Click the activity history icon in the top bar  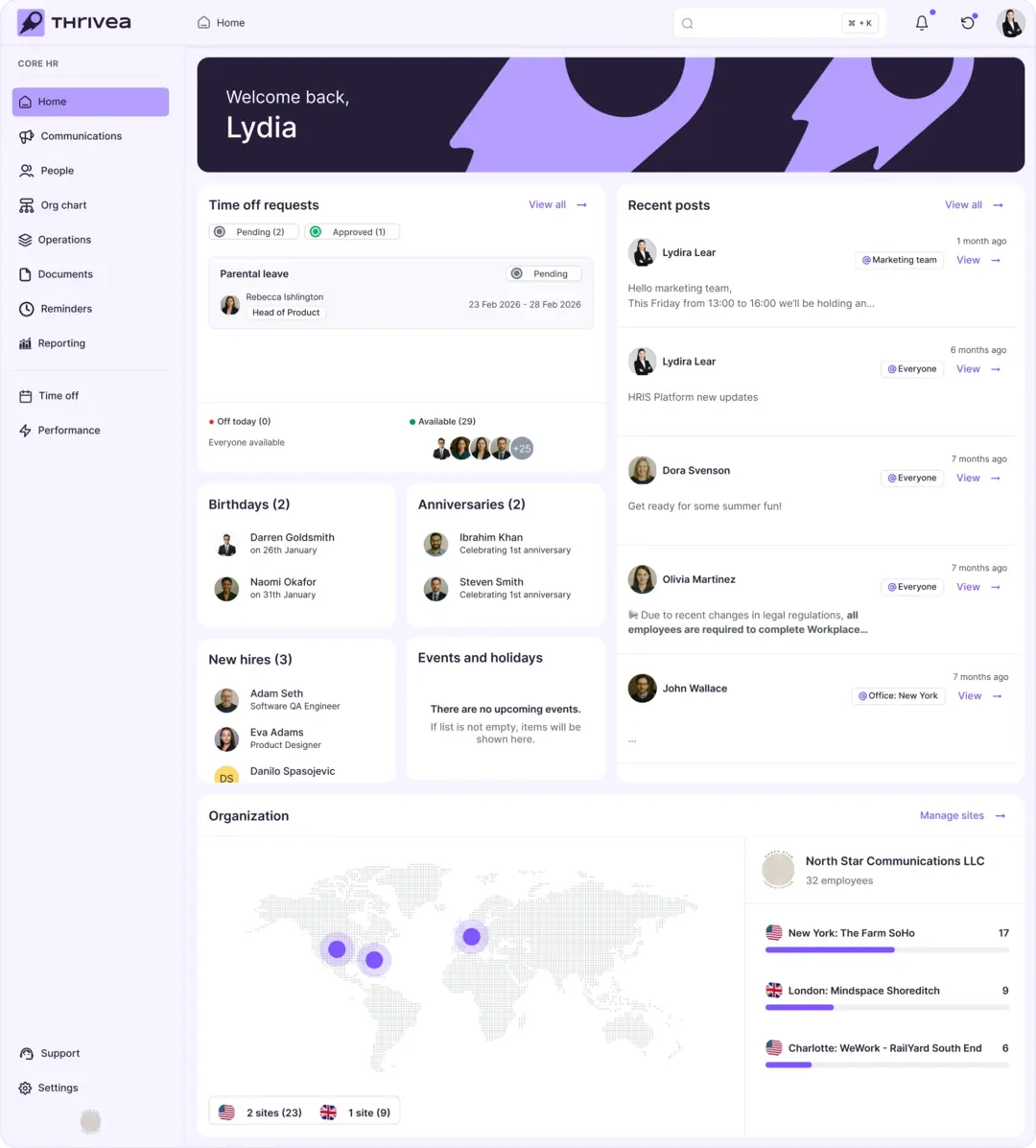pos(967,21)
